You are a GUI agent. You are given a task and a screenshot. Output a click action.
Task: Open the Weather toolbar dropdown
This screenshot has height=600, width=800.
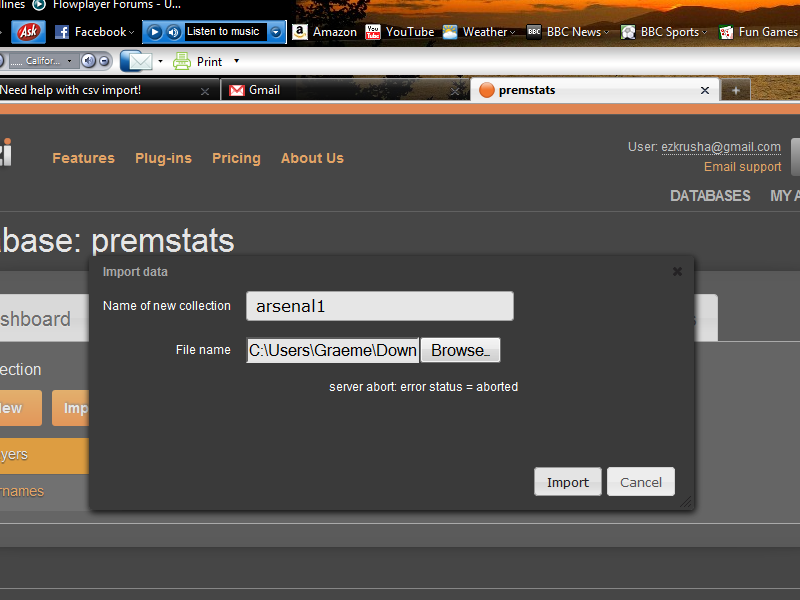(x=479, y=32)
